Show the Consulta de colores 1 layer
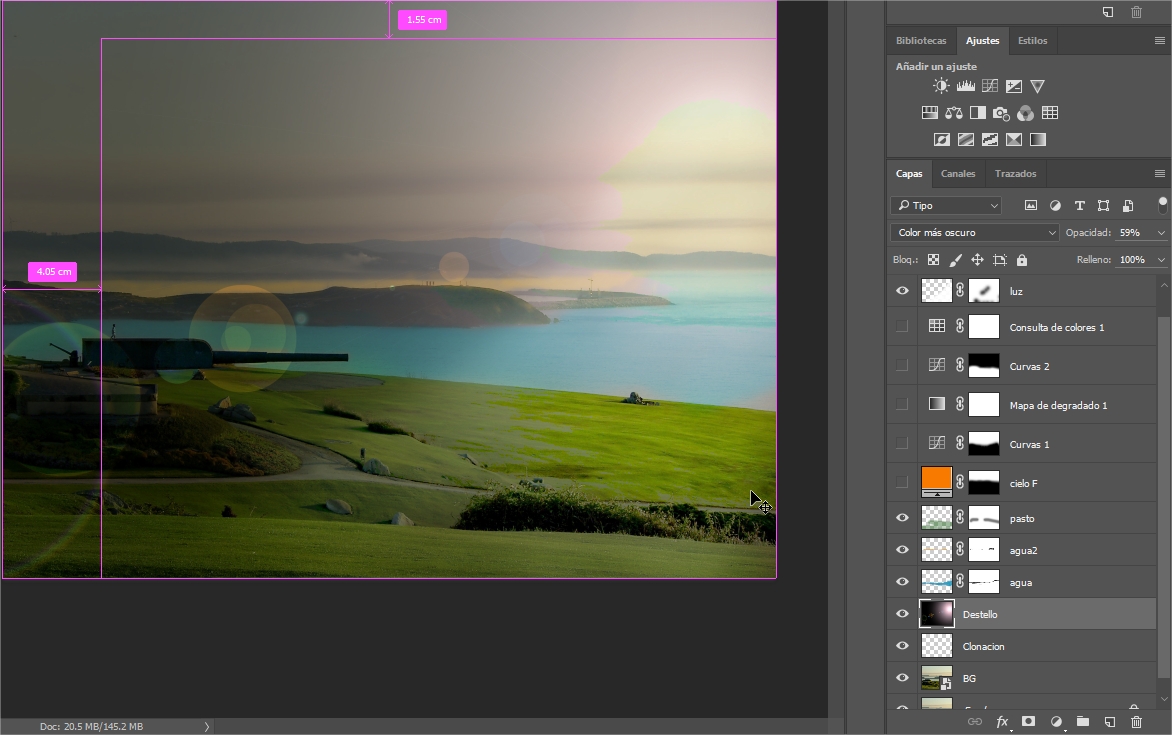This screenshot has height=735, width=1172. pyautogui.click(x=902, y=327)
